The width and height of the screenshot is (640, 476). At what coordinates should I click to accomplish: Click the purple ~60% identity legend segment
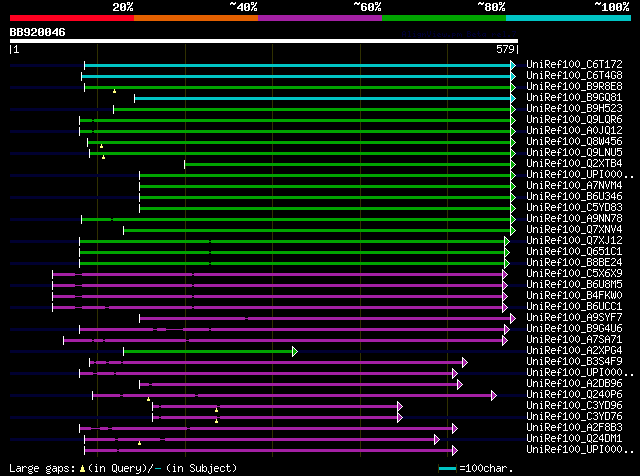click(x=320, y=18)
